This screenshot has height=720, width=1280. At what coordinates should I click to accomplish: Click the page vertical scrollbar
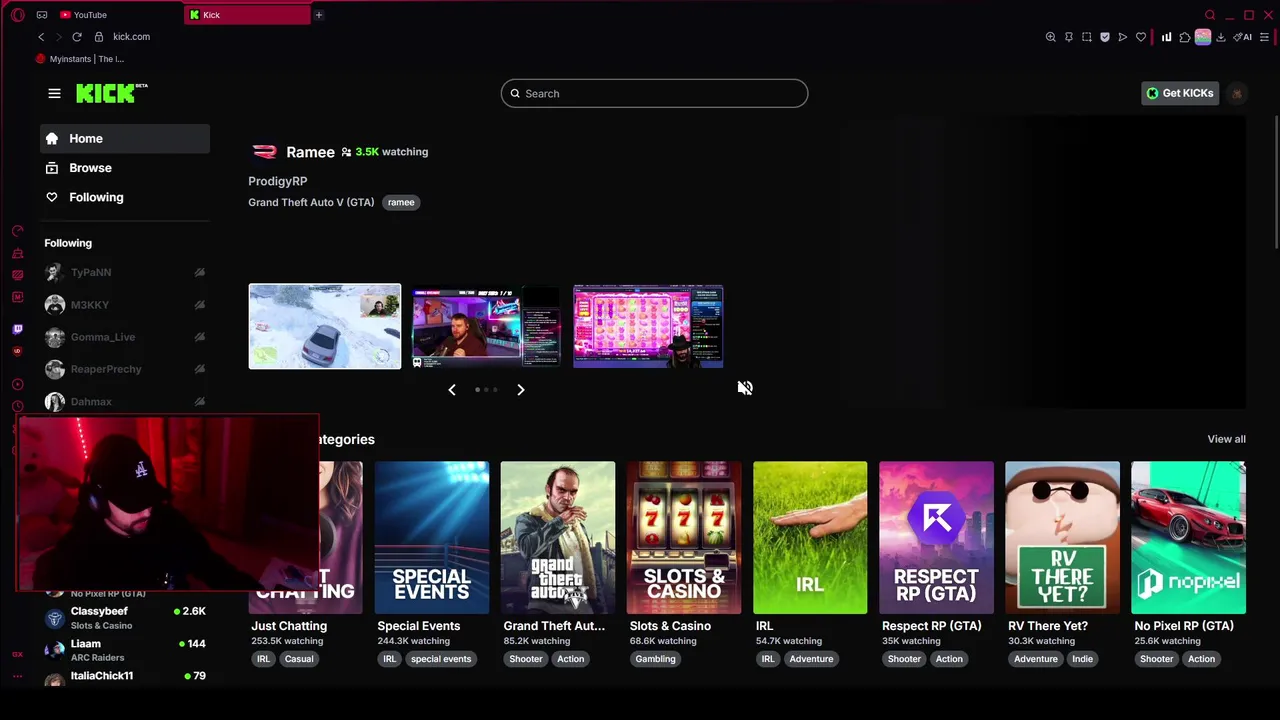[1275, 180]
